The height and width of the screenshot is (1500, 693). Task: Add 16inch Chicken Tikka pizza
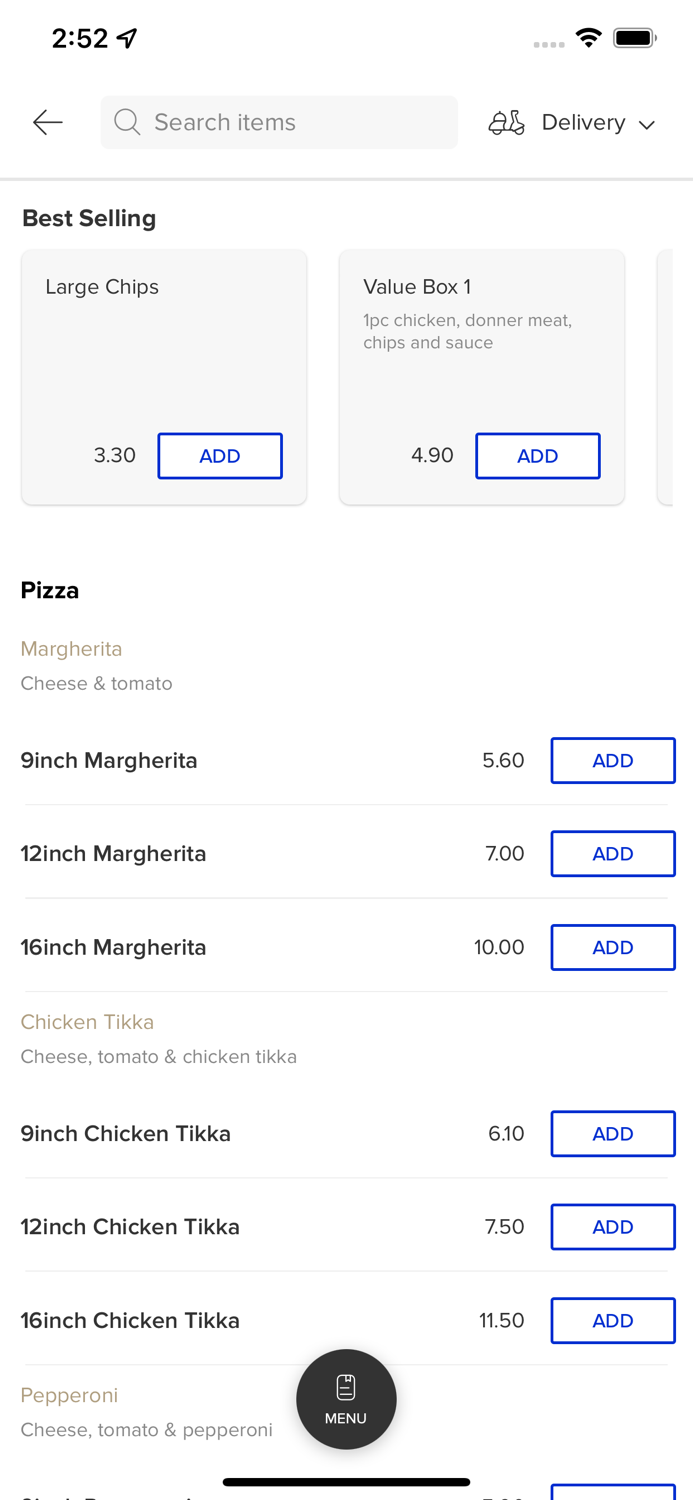coord(612,1321)
